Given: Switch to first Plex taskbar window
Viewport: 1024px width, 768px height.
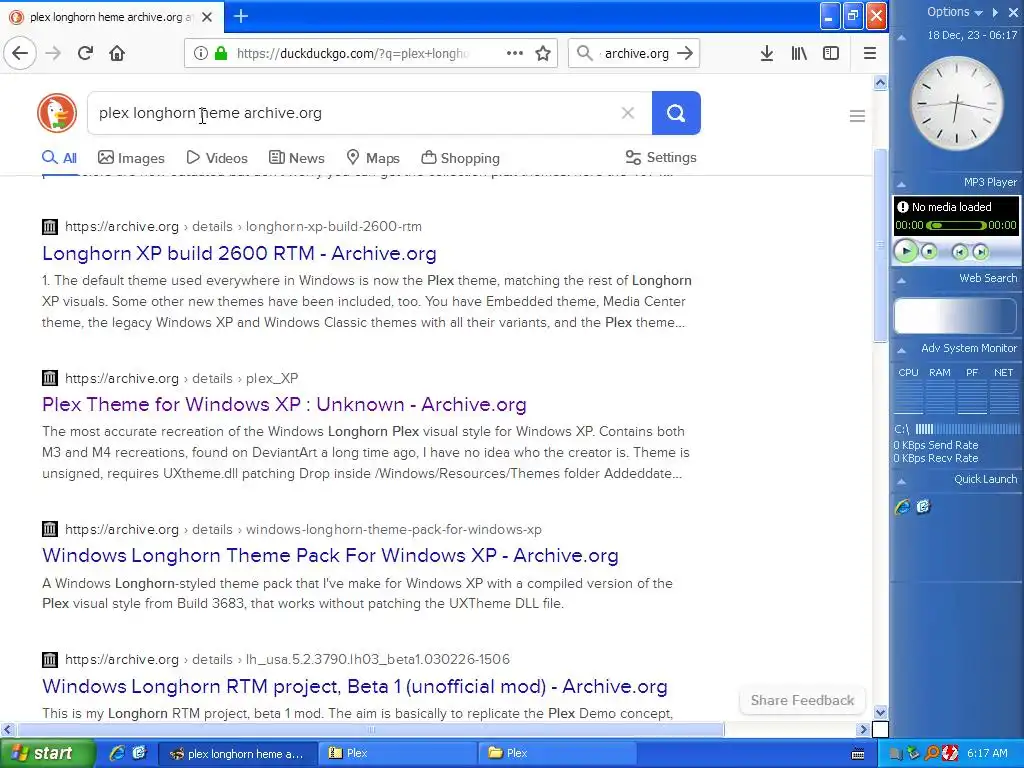Looking at the screenshot, I should pos(396,753).
